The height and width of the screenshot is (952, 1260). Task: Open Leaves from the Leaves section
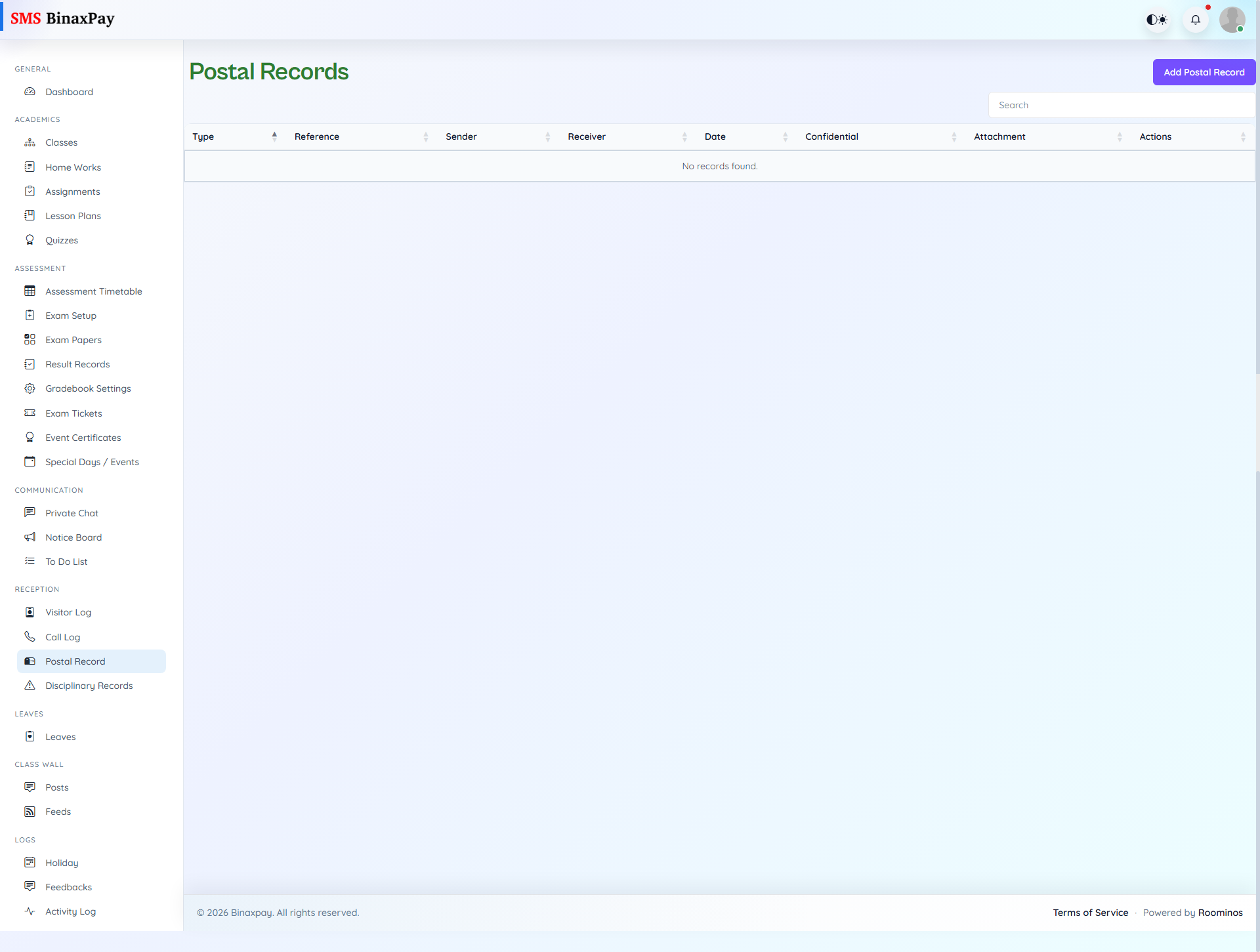click(x=60, y=736)
